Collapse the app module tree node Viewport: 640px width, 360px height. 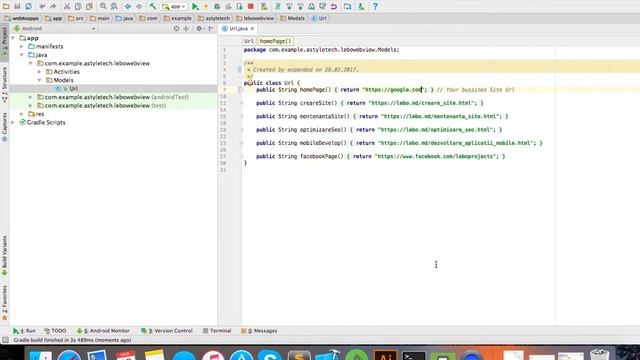(13, 38)
